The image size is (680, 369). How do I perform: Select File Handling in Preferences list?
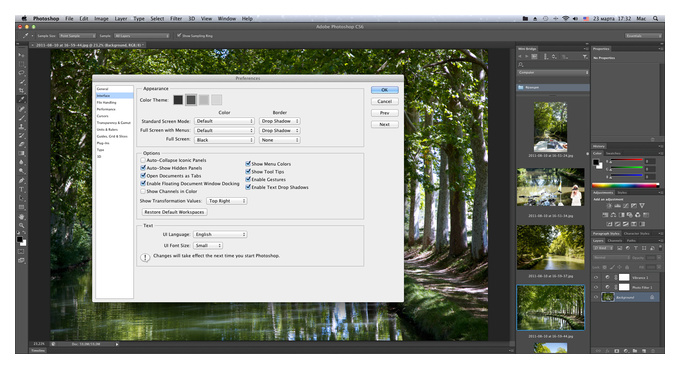point(106,102)
